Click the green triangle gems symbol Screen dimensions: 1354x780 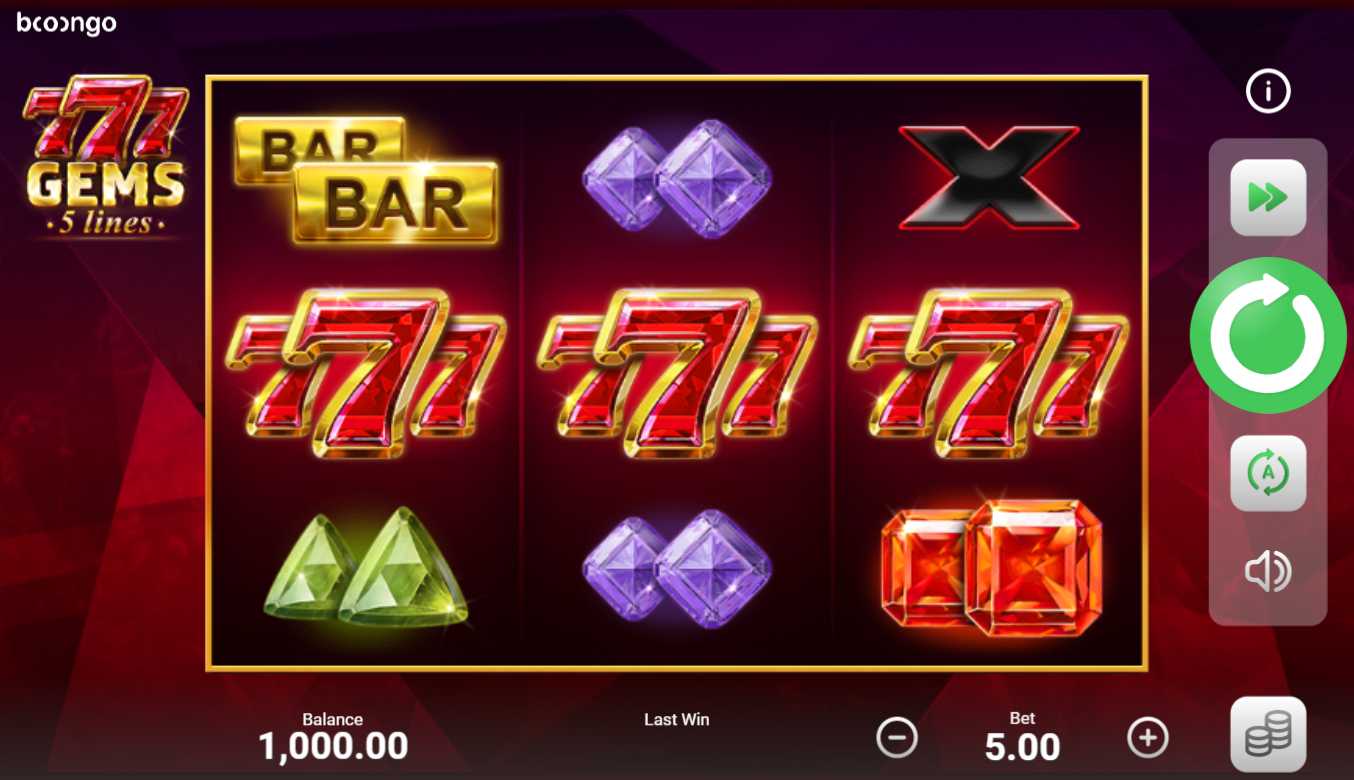366,566
